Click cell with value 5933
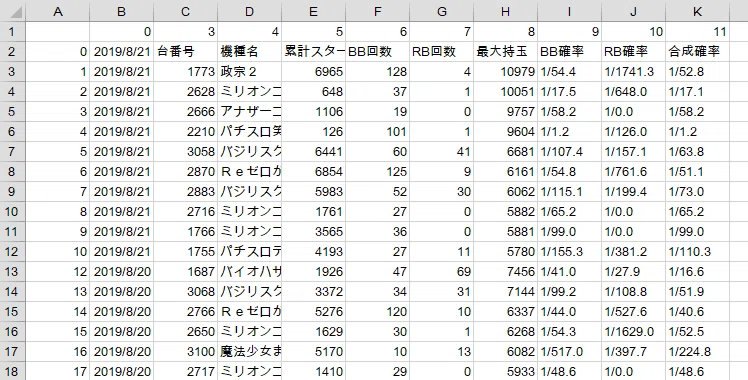 [x=505, y=371]
